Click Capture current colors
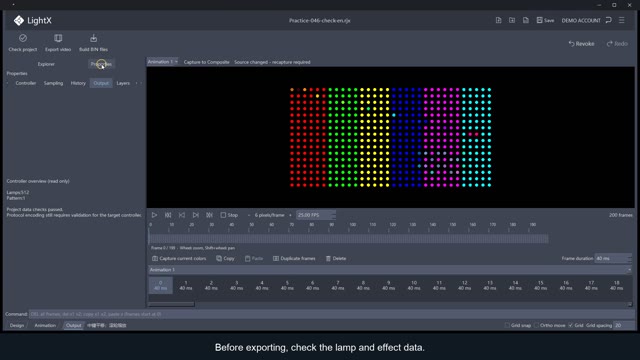Image resolution: width=640 pixels, height=360 pixels. (179, 259)
